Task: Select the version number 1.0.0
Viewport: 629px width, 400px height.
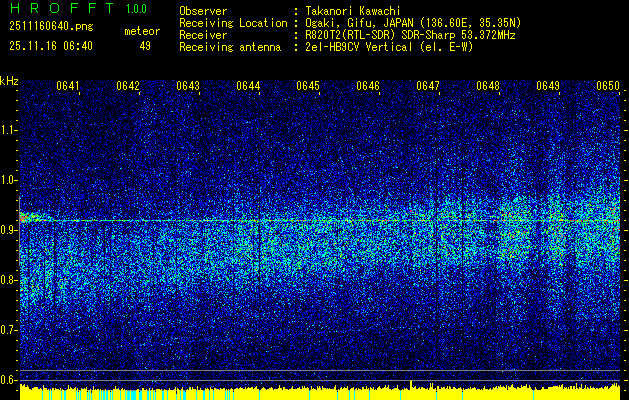Action: coord(136,9)
